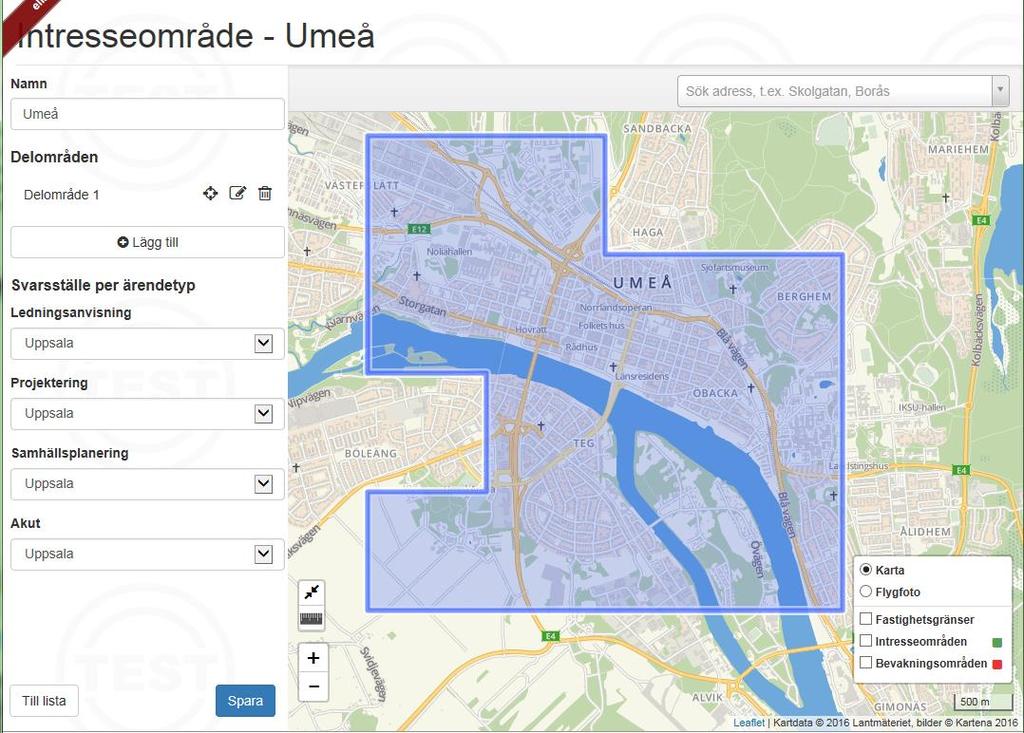Enable the Fastighetsgränser layer checkbox

[x=866, y=619]
